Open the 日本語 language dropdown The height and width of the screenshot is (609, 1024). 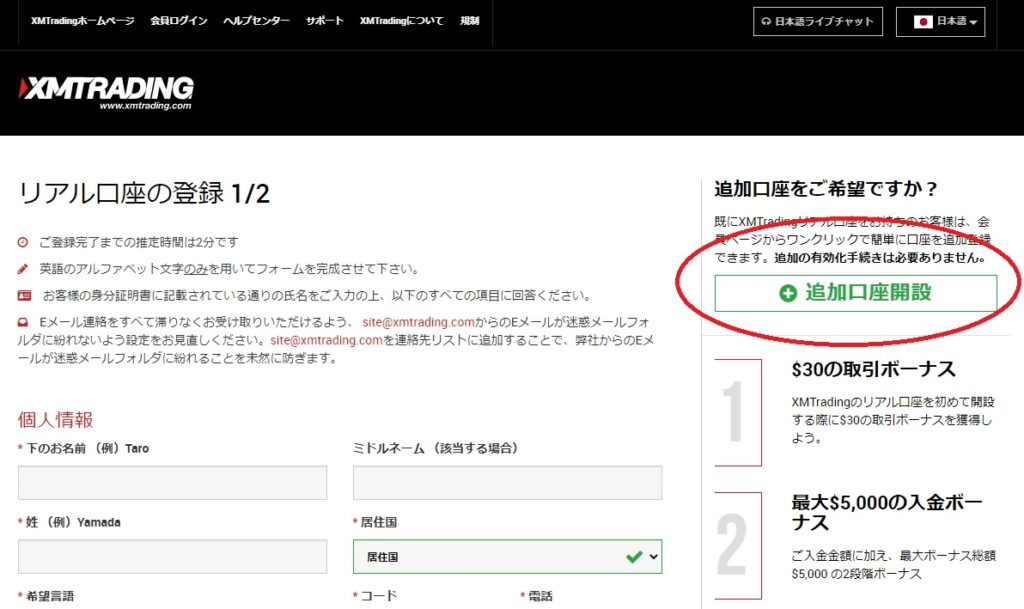(x=940, y=21)
